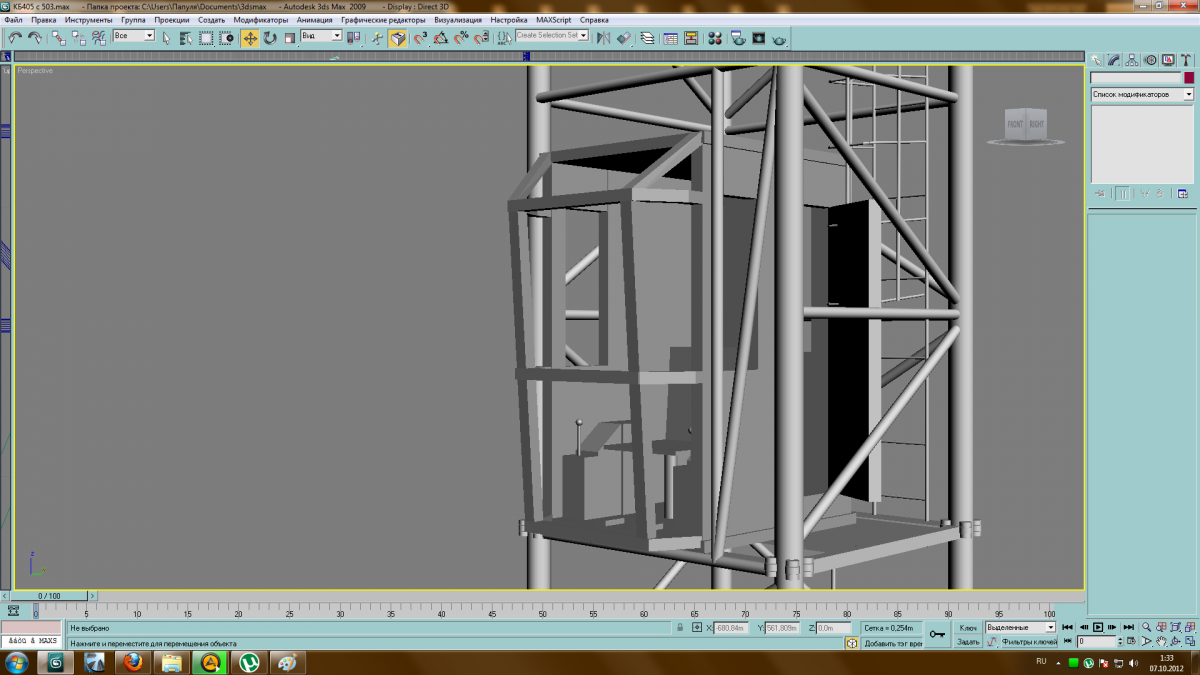Open the MAXScript menu
The image size is (1200, 675).
point(554,20)
